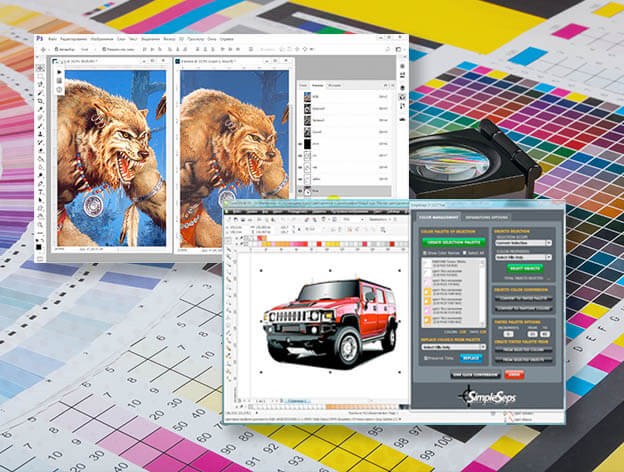The image size is (624, 472).
Task: Click the search magnifier in Photoshop options bar
Action: click(388, 49)
